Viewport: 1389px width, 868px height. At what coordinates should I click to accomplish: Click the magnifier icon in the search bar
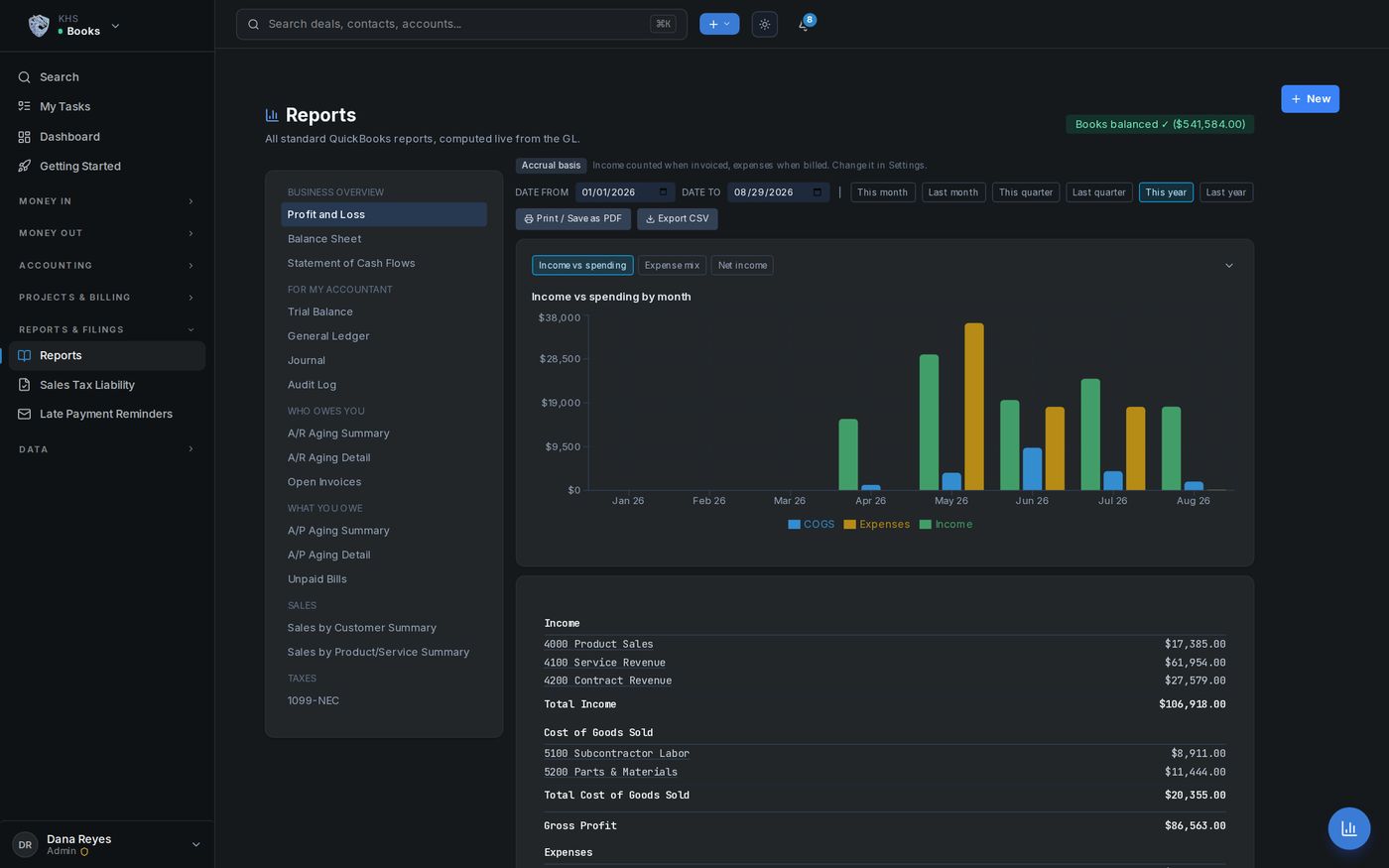[x=253, y=24]
